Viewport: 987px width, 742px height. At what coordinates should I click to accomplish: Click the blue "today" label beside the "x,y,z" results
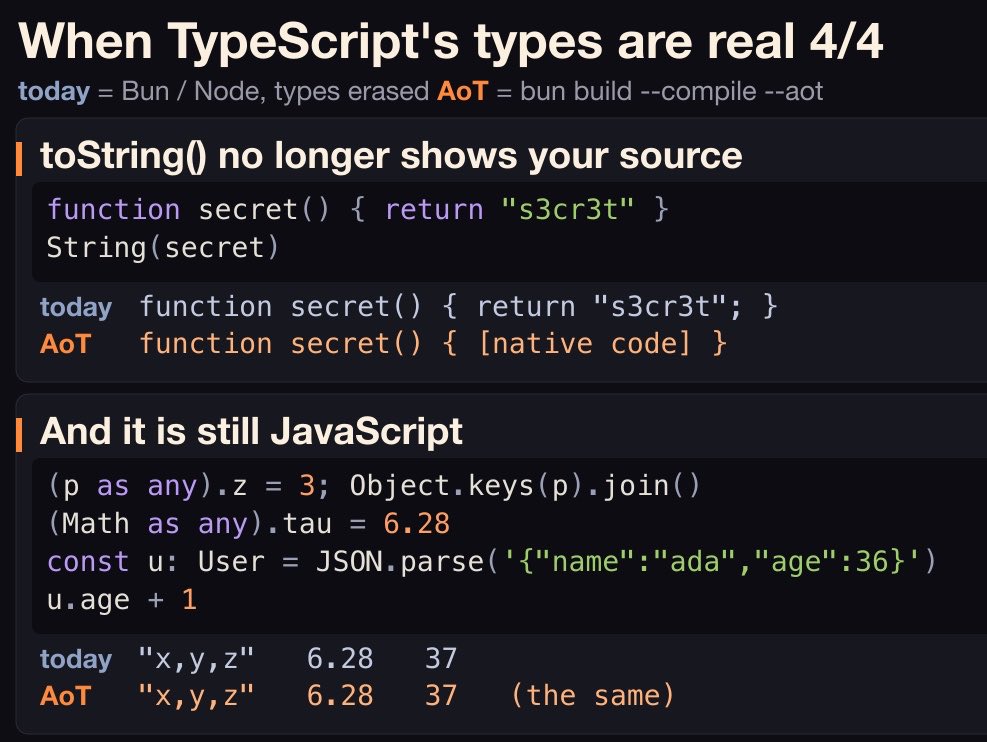tap(76, 660)
